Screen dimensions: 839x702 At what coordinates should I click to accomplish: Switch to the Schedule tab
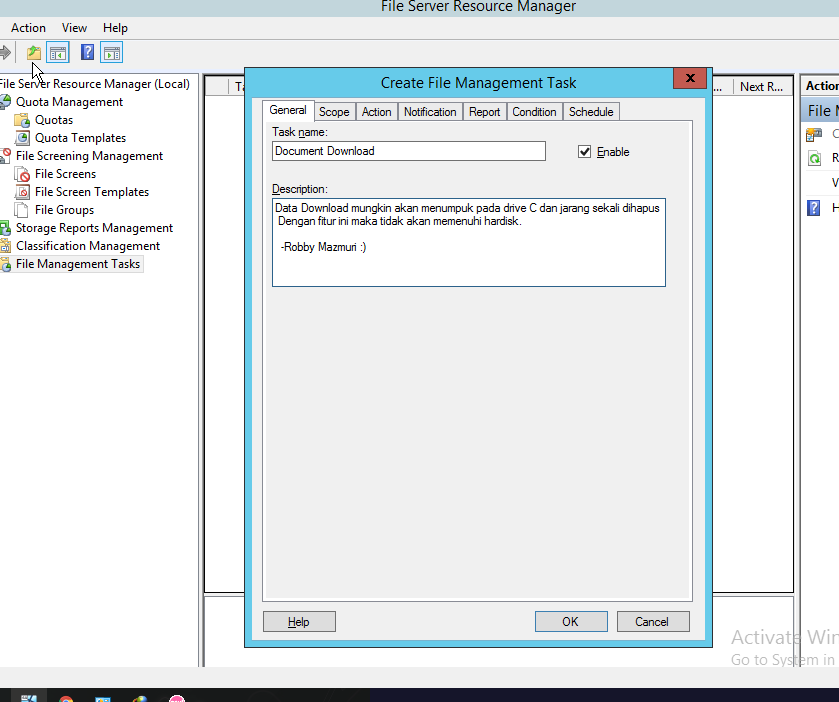pos(590,111)
